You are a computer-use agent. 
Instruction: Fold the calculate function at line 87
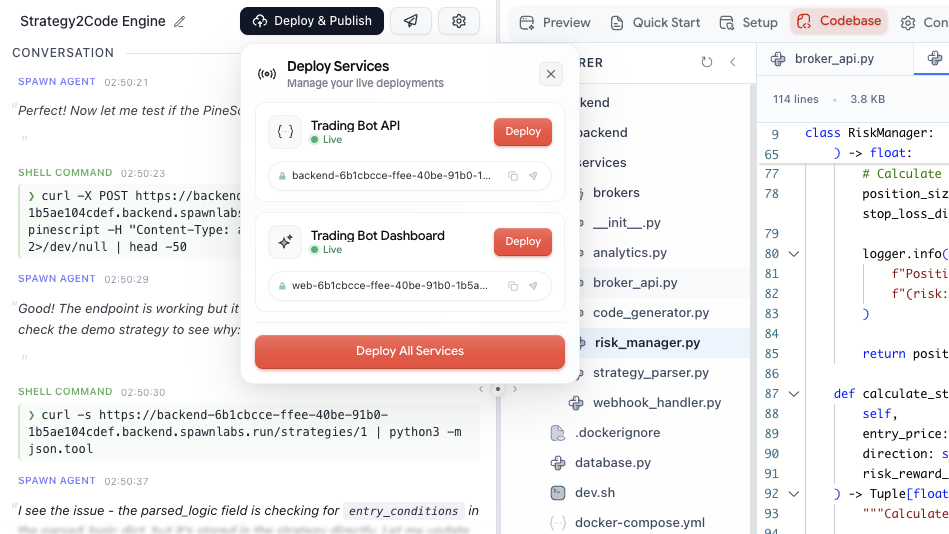click(794, 394)
